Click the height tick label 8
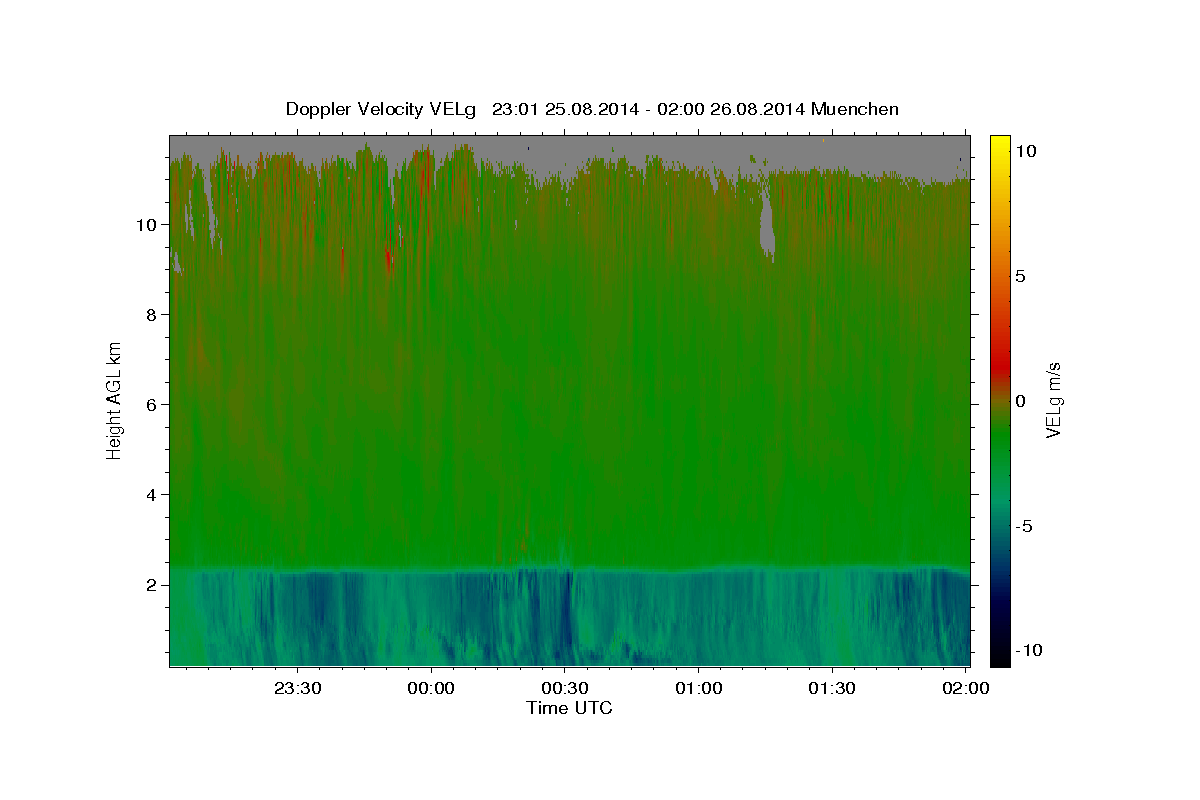Screen dimensions: 1200x800 pyautogui.click(x=153, y=314)
